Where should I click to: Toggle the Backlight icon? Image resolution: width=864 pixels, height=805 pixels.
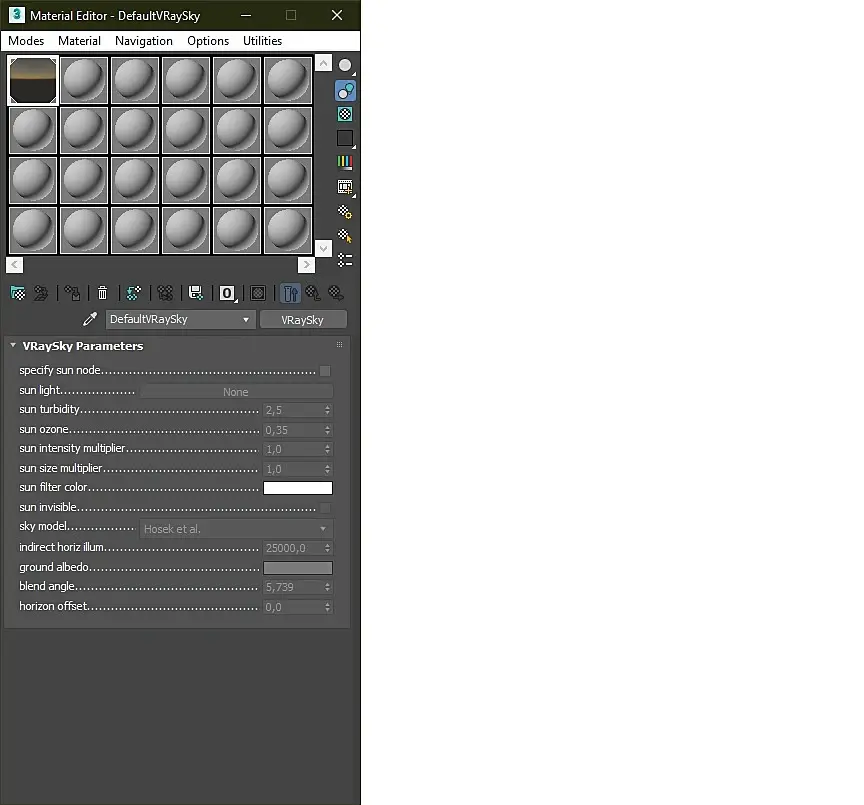pyautogui.click(x=345, y=91)
